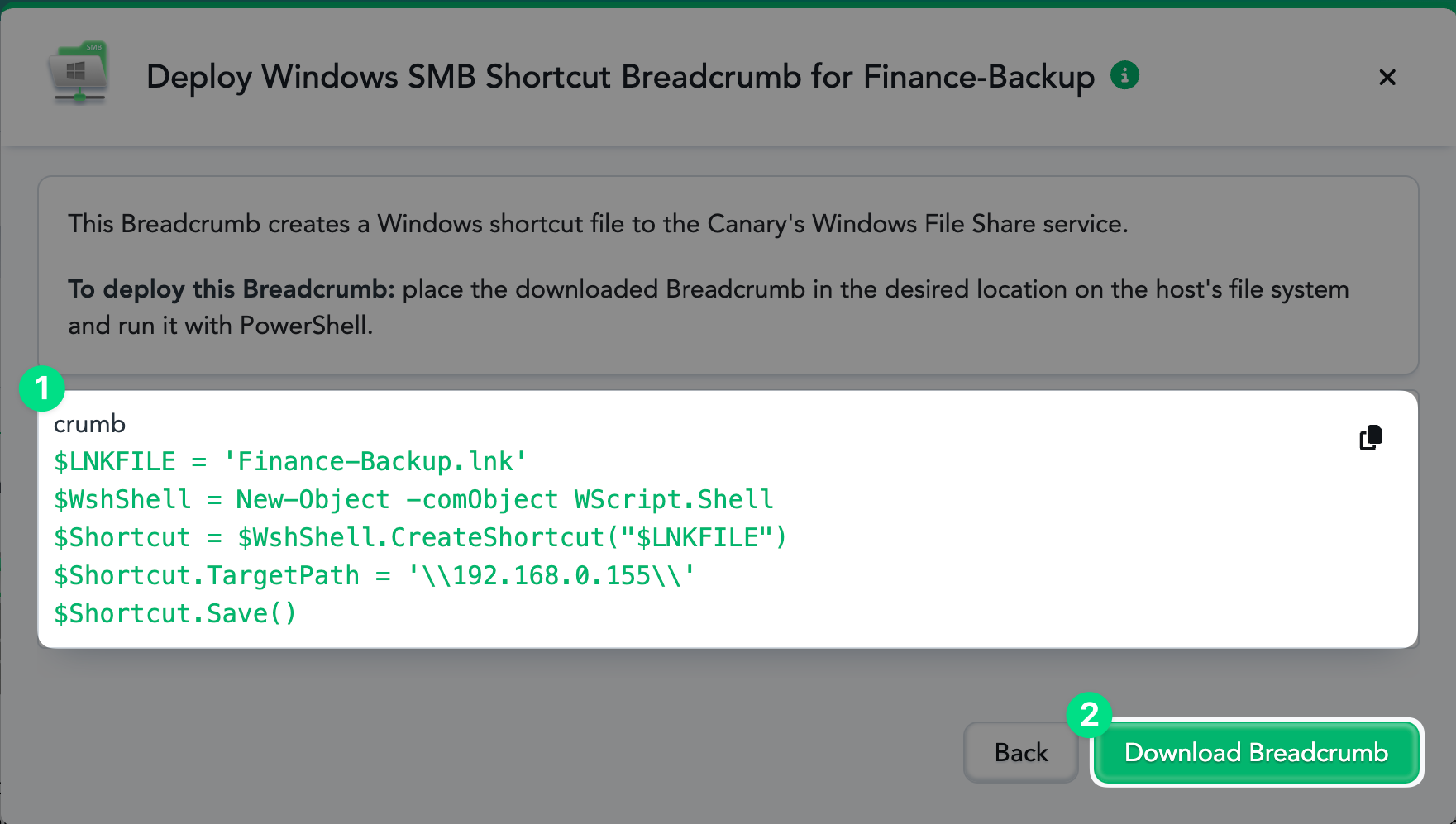Click the dialog title mentioning Finance-Backup
Image resolution: width=1456 pixels, height=824 pixels.
coord(620,77)
